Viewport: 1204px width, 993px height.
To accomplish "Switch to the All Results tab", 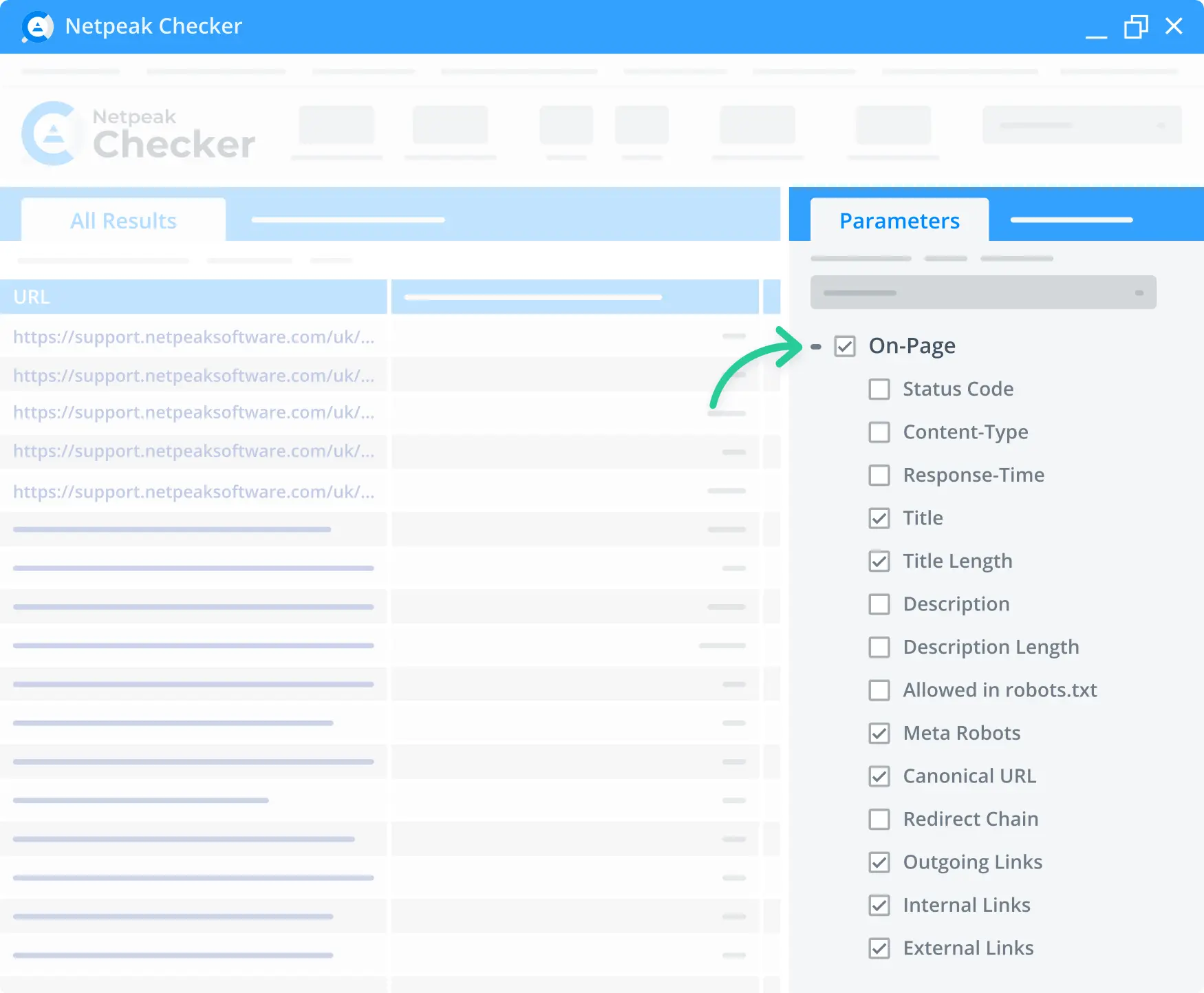I will tap(122, 220).
